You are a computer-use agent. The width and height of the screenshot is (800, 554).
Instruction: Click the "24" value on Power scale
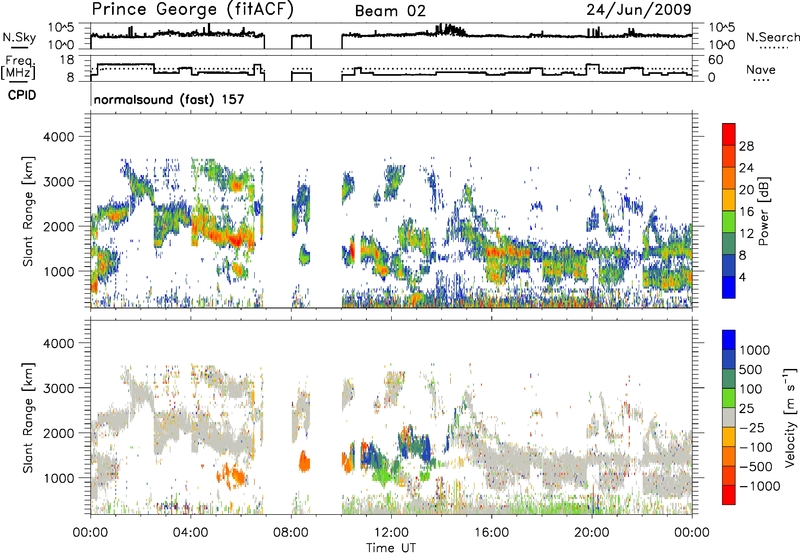(746, 168)
